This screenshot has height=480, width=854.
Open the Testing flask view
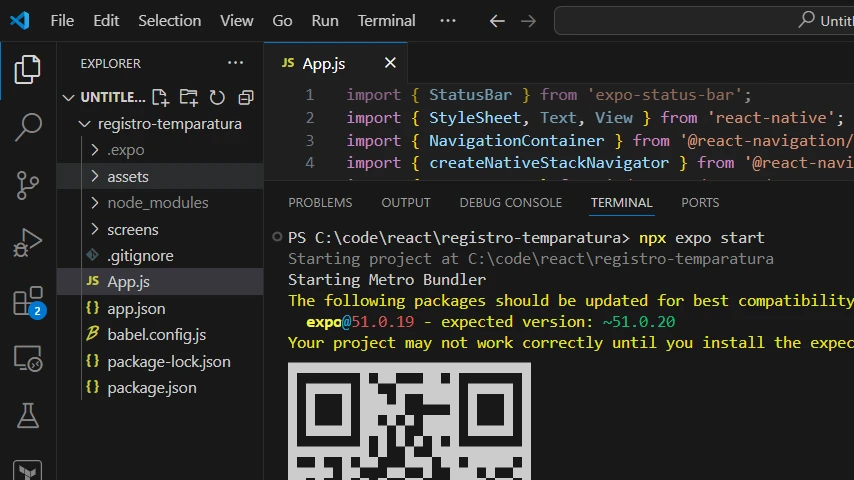[x=27, y=416]
